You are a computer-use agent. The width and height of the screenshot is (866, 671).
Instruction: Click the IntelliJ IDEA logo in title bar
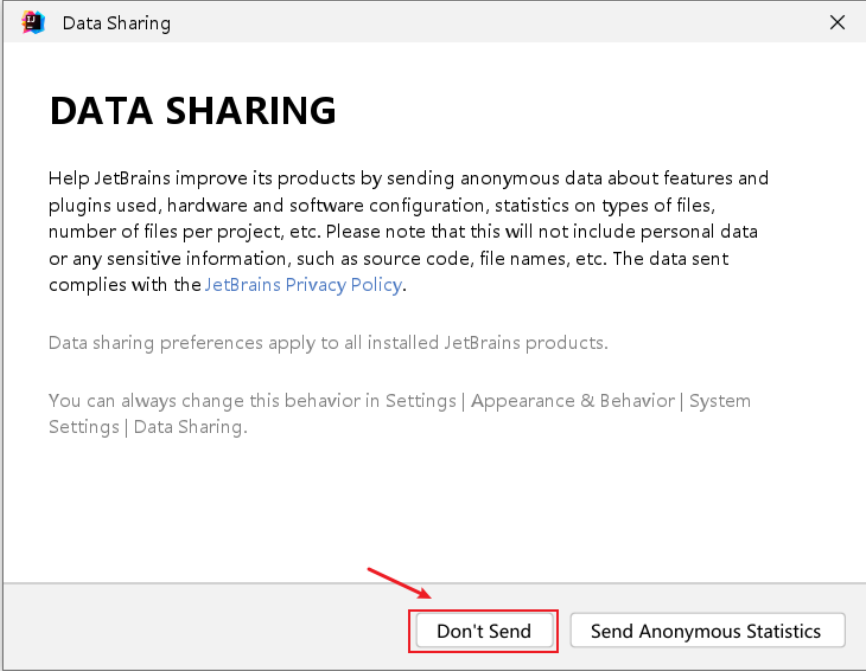point(33,23)
